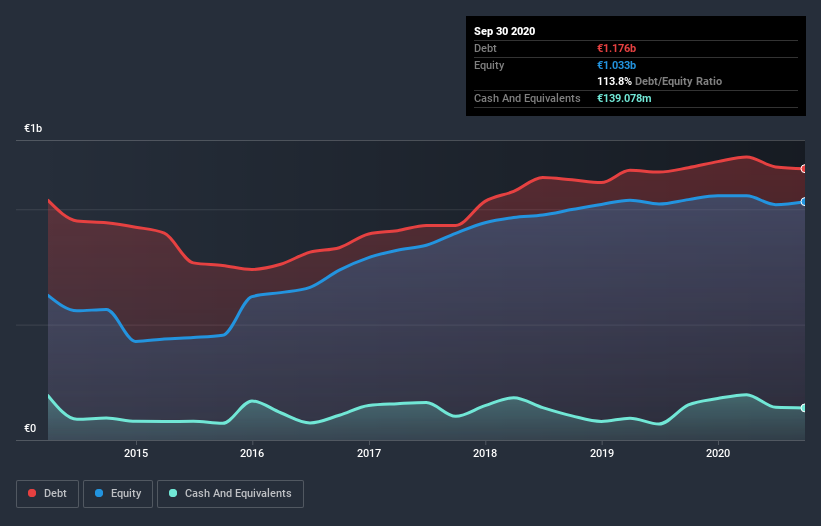Image resolution: width=821 pixels, height=526 pixels.
Task: Select the 2015 x-axis label
Action: coord(136,453)
